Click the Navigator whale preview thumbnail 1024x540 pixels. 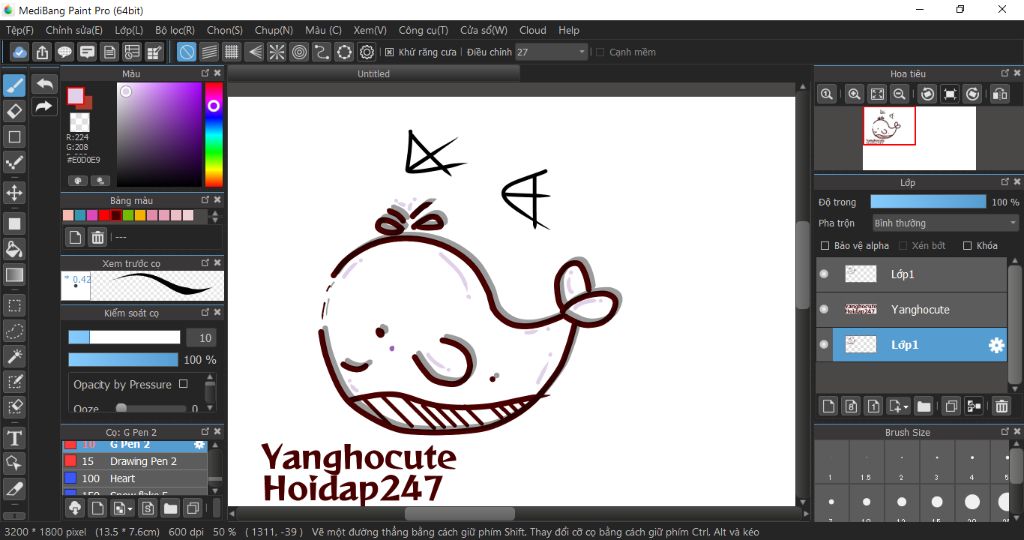(889, 126)
